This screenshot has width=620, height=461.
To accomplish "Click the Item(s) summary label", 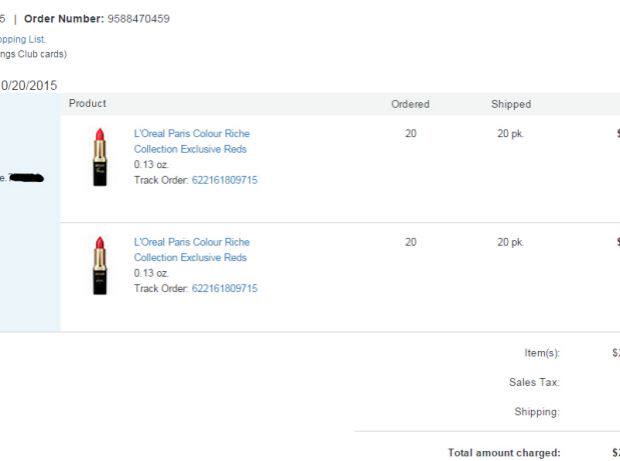I will pos(542,352).
